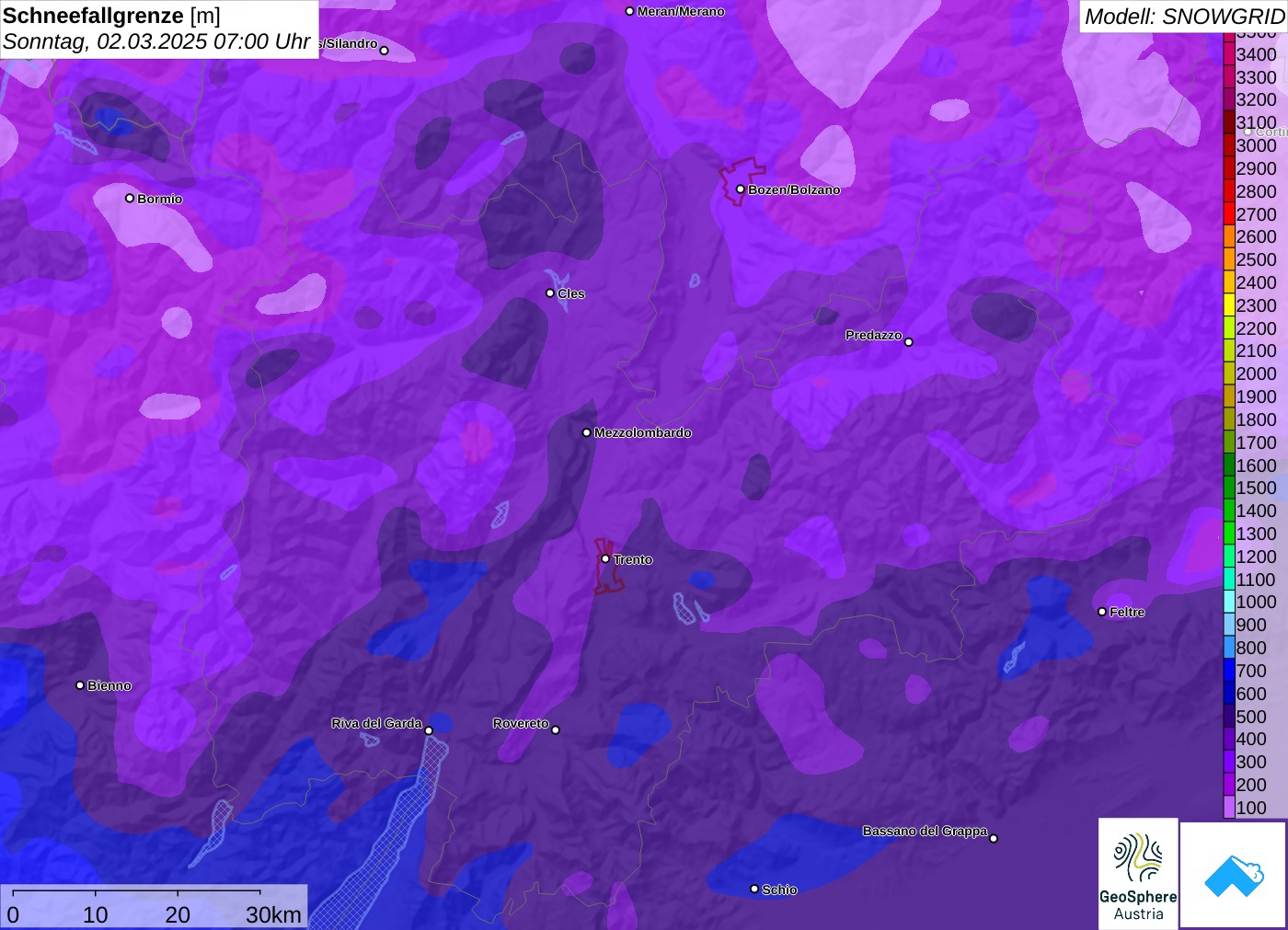Viewport: 1288px width, 930px height.
Task: Click the Trento city marker dot
Action: [605, 558]
